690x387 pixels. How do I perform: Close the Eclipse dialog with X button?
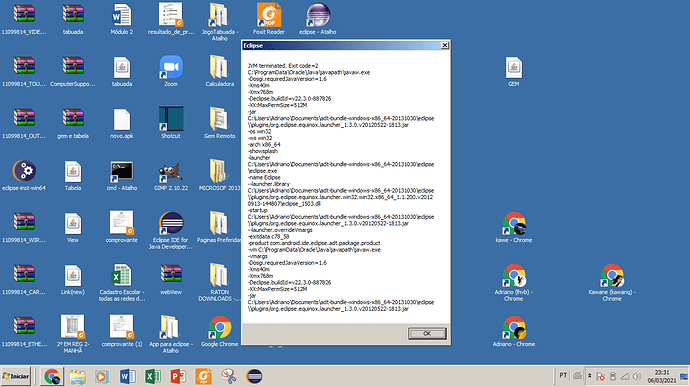click(444, 45)
